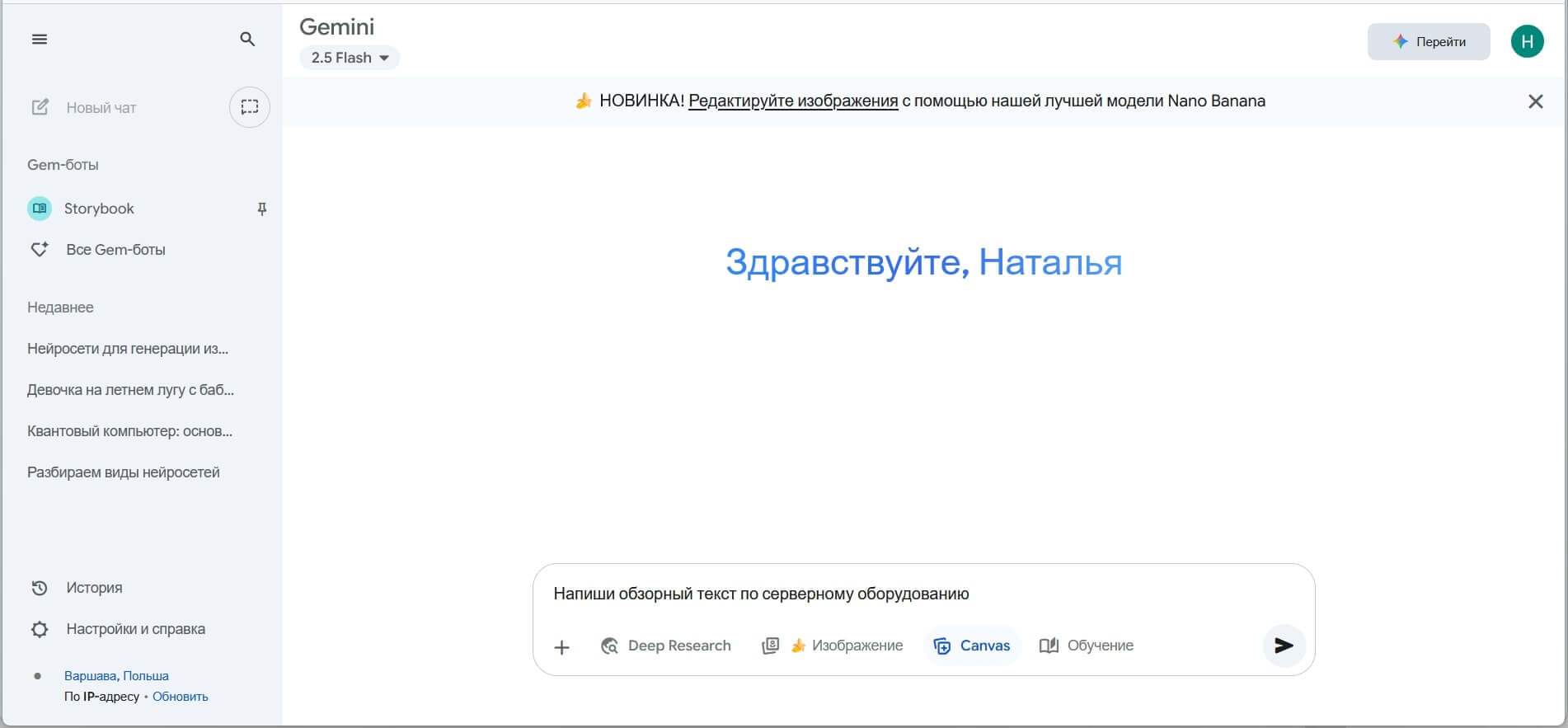
Task: Click the Варшава, Польша location link
Action: 116,675
